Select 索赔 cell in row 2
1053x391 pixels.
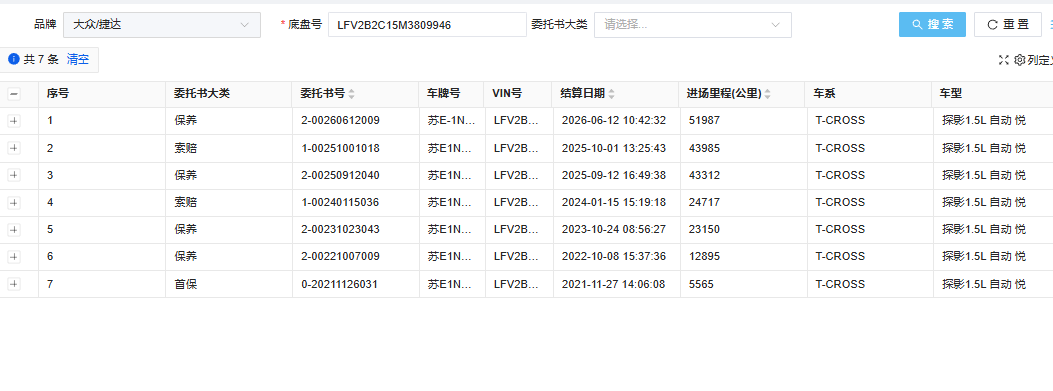pyautogui.click(x=186, y=148)
